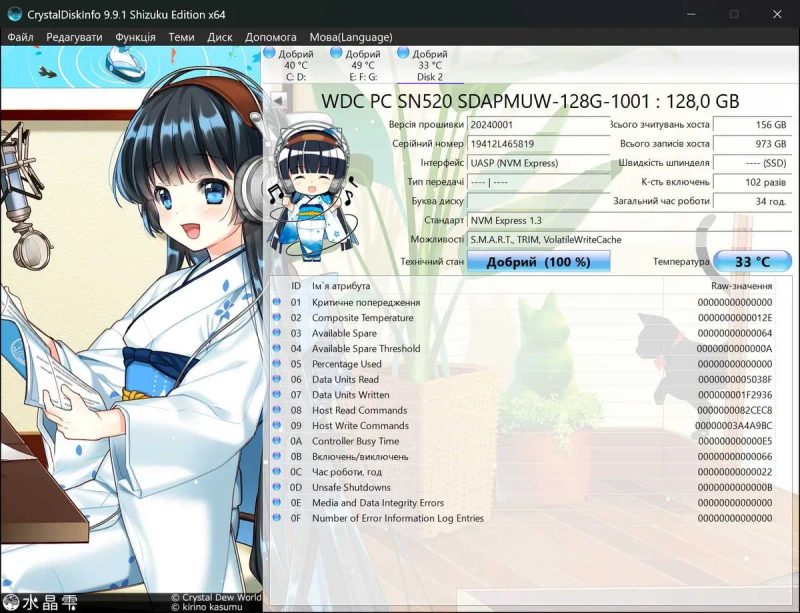This screenshot has height=613, width=800.
Task: Select the E: F: G: disk tab
Action: click(x=363, y=65)
